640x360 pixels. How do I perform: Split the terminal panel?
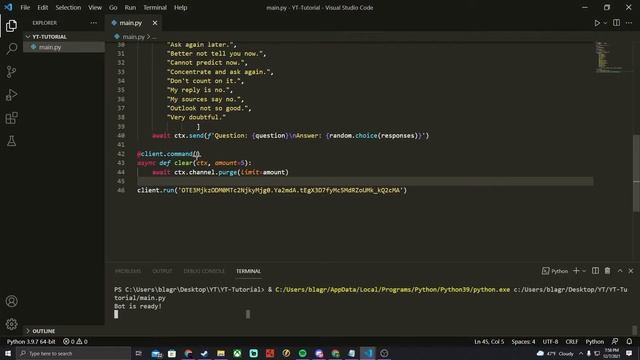[x=596, y=271]
